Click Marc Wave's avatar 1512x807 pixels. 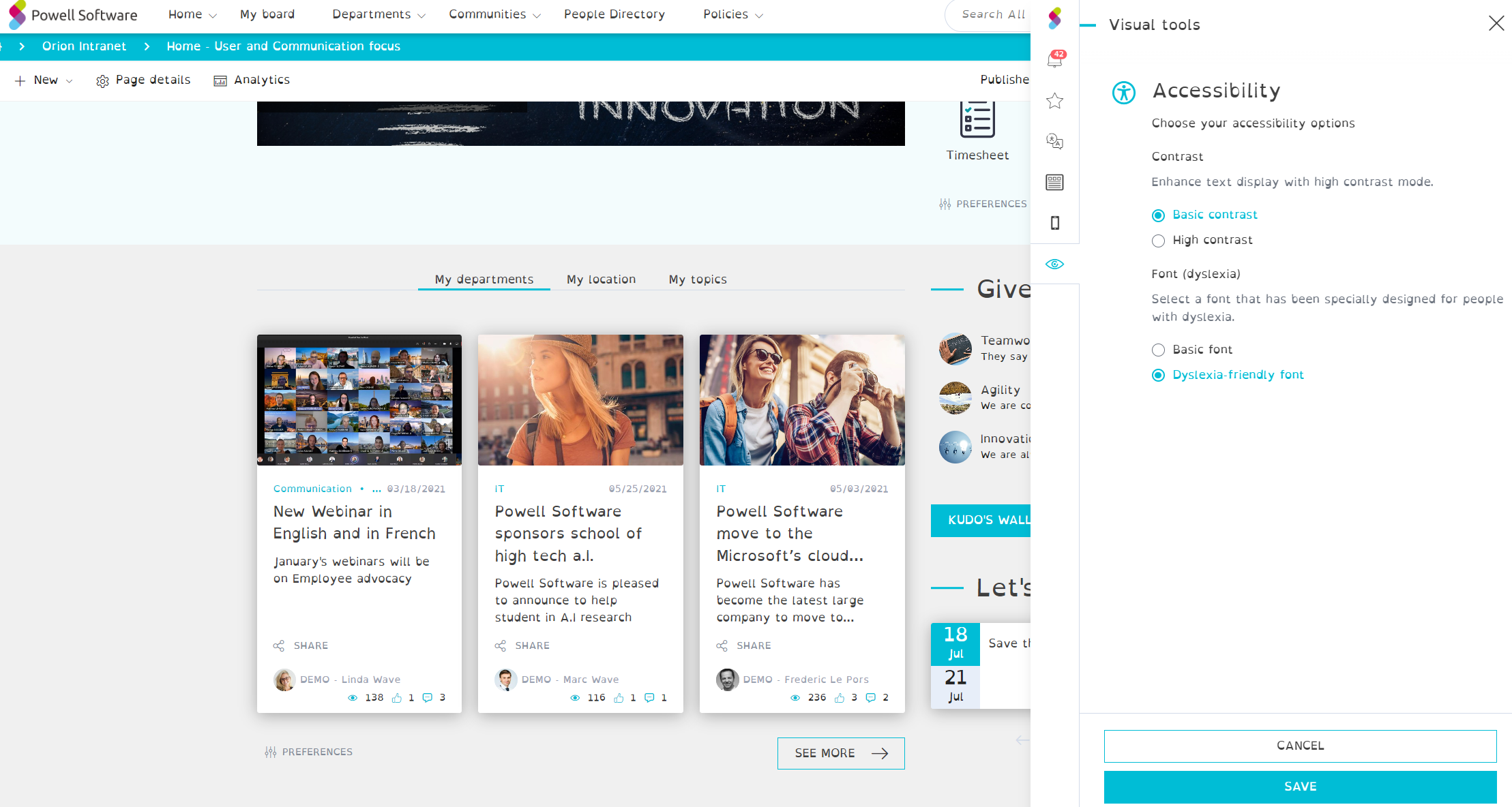pos(505,680)
